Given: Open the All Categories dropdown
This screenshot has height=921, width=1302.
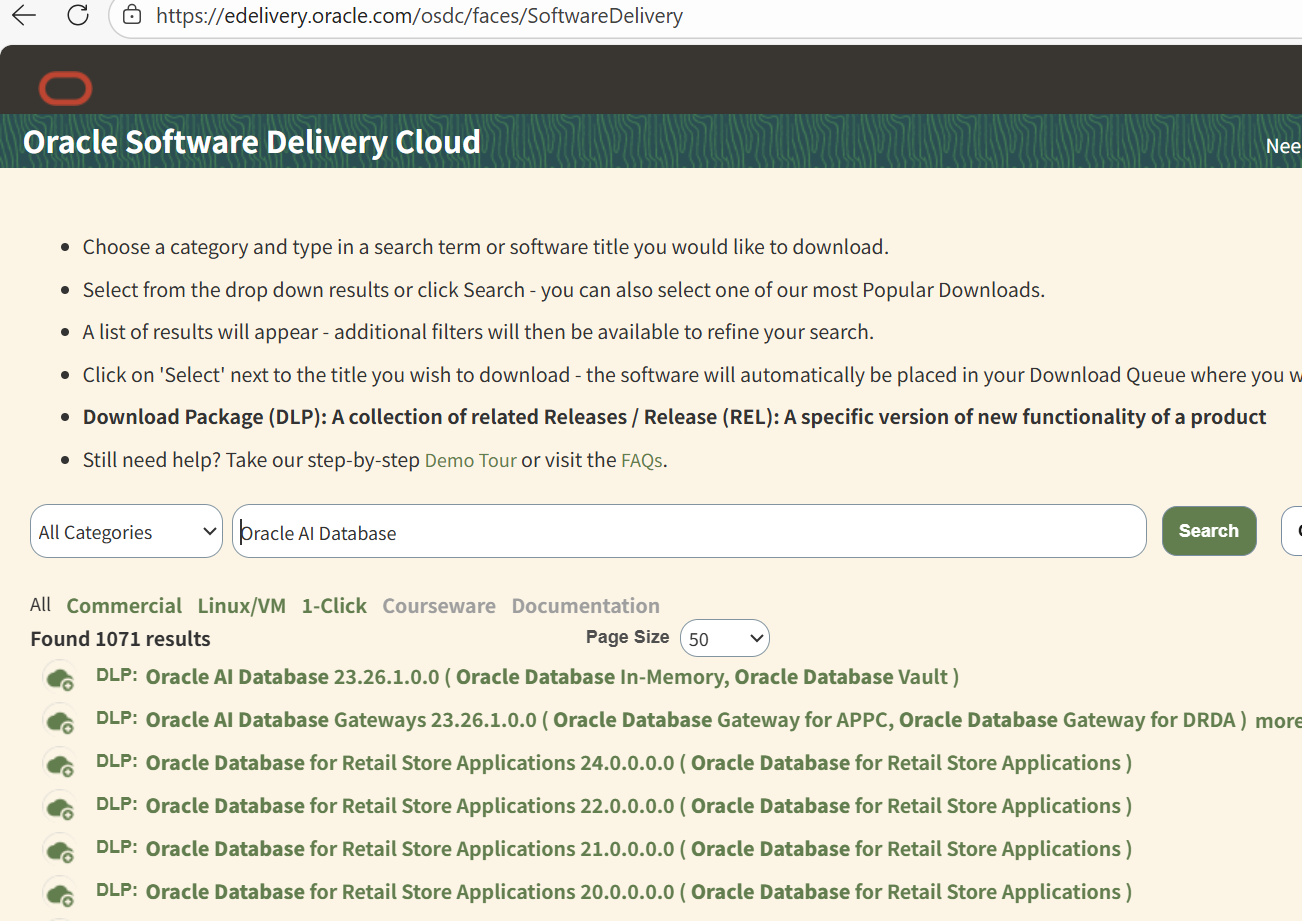Looking at the screenshot, I should coord(126,531).
